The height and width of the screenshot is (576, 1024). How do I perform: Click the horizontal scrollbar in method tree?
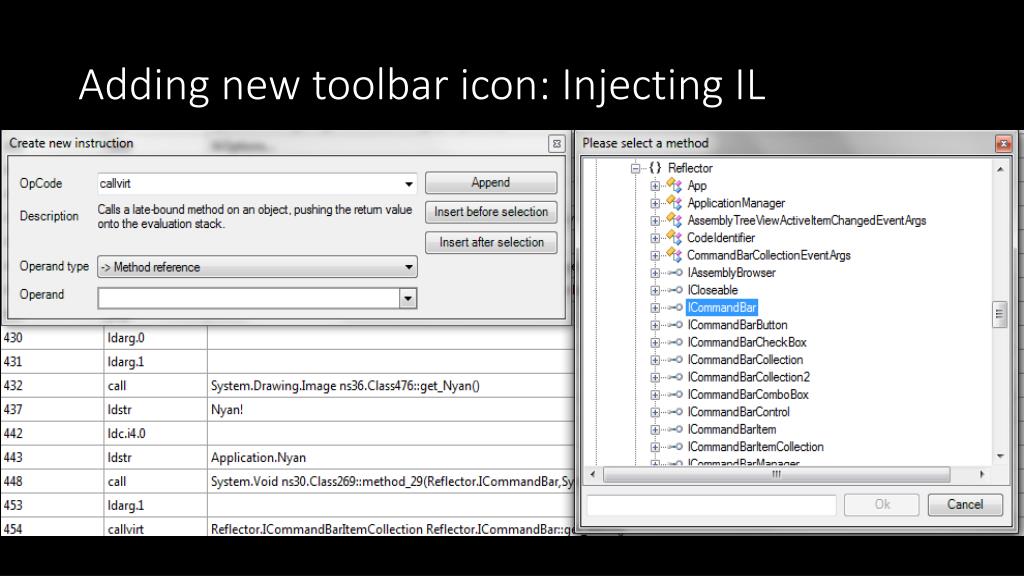[776, 474]
